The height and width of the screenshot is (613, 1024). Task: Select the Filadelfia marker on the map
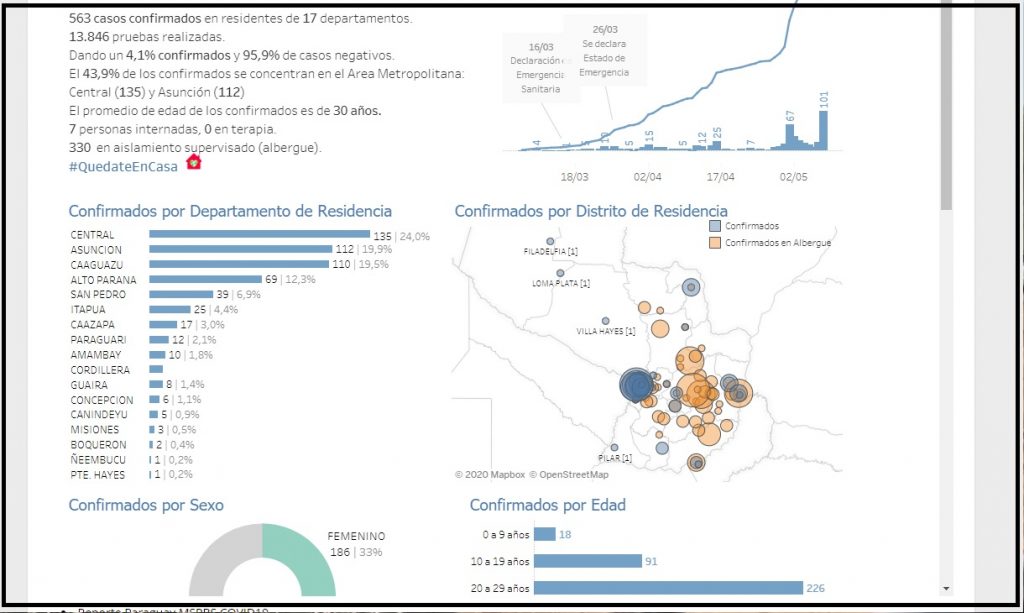tap(550, 241)
